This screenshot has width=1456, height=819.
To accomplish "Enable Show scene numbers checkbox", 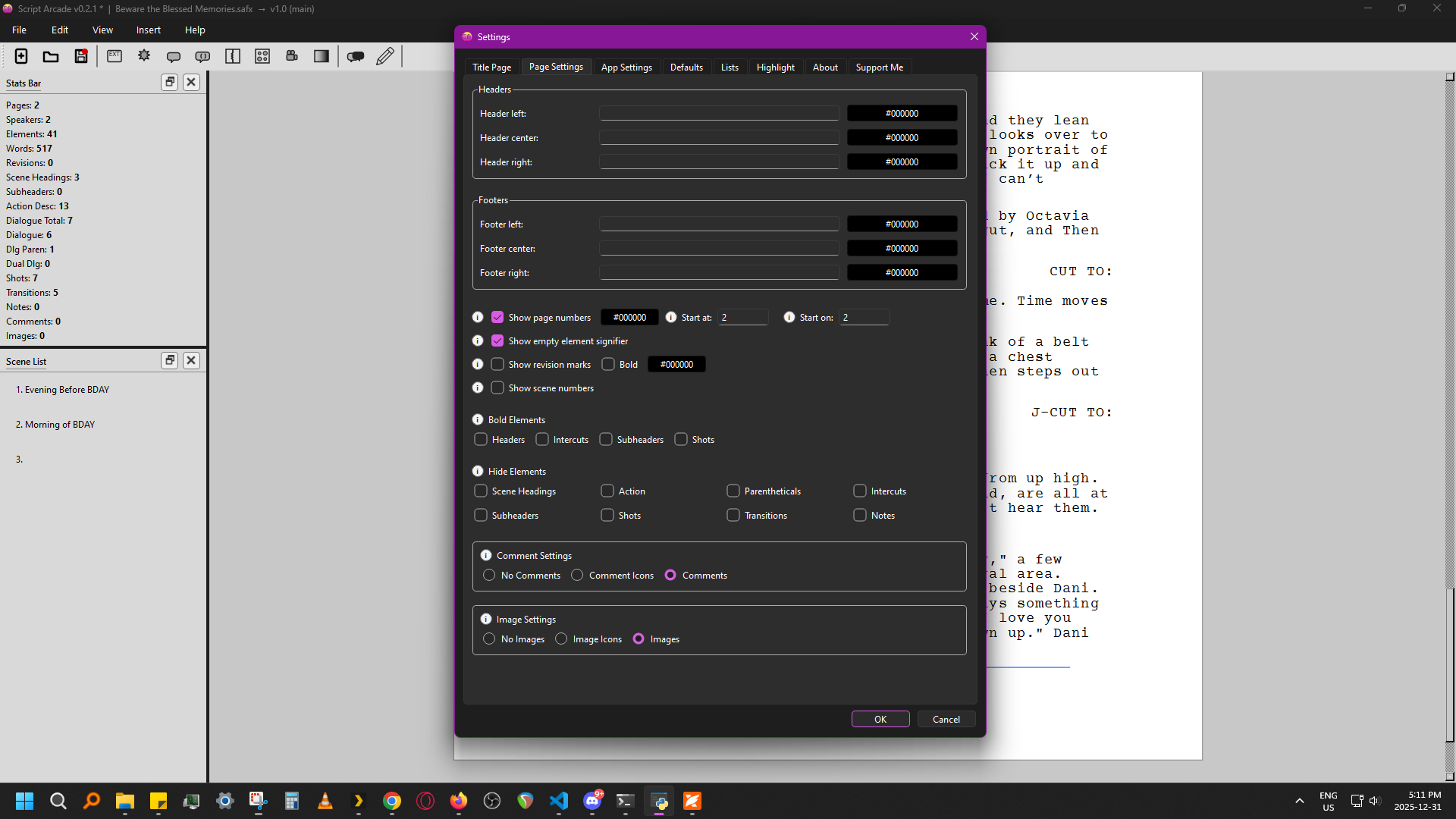I will pyautogui.click(x=497, y=388).
